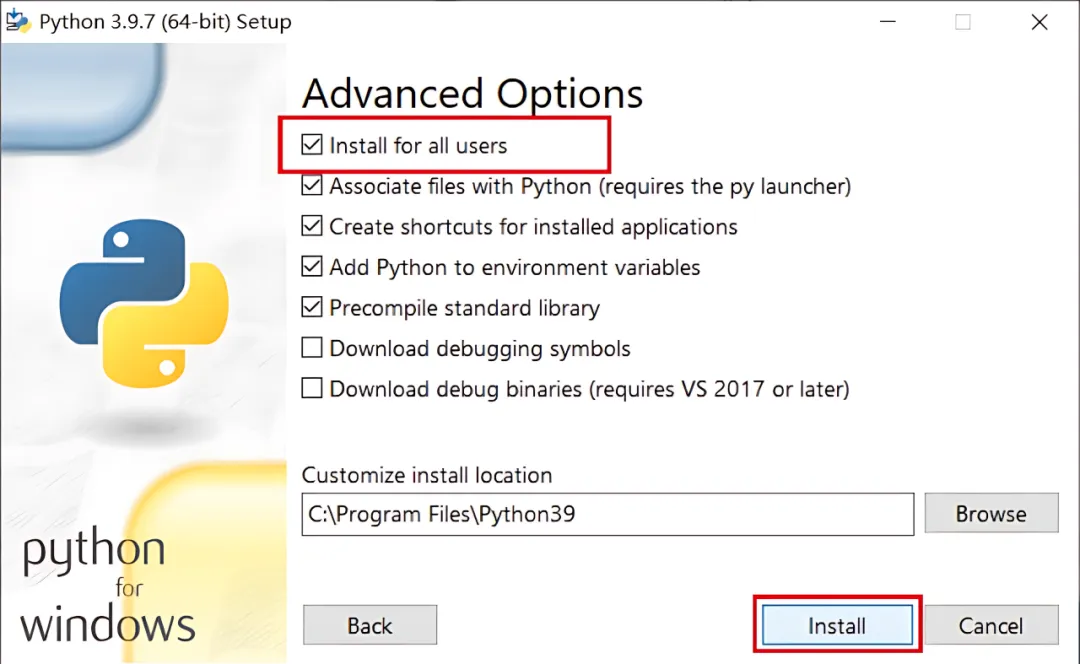
Task: Click the Customize install location label
Action: click(x=427, y=475)
